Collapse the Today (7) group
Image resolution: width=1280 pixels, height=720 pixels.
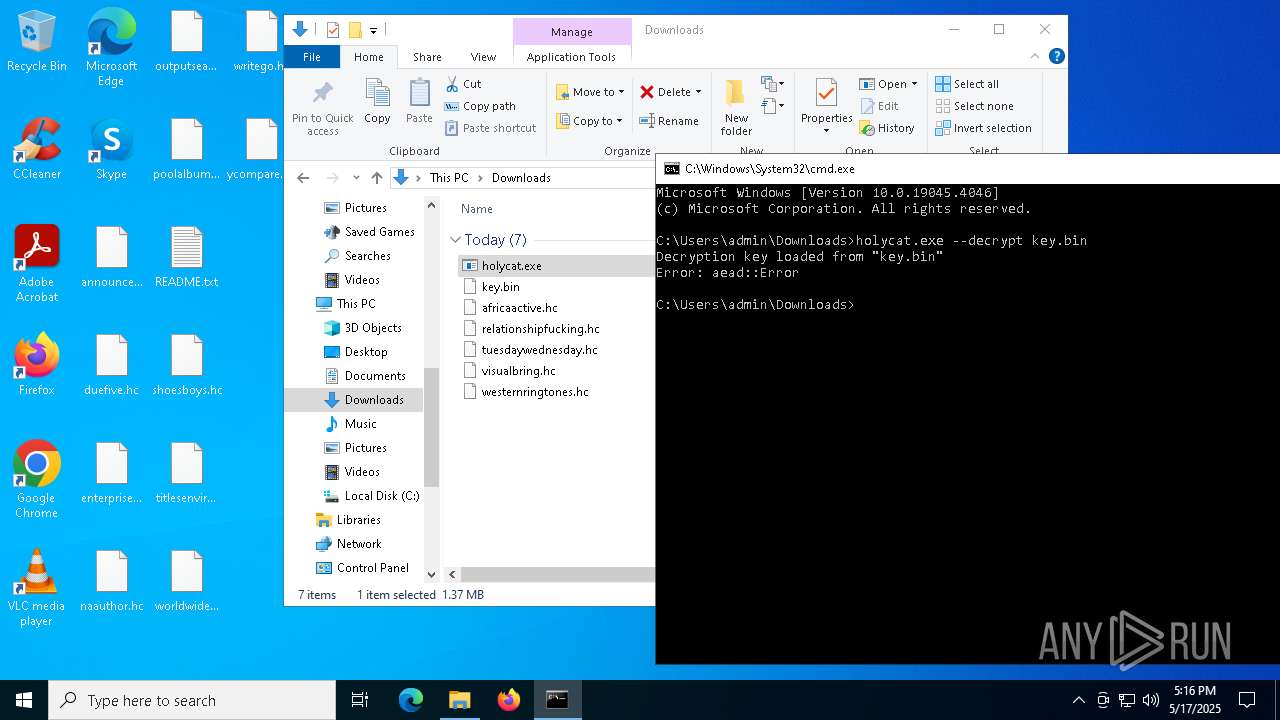(455, 240)
